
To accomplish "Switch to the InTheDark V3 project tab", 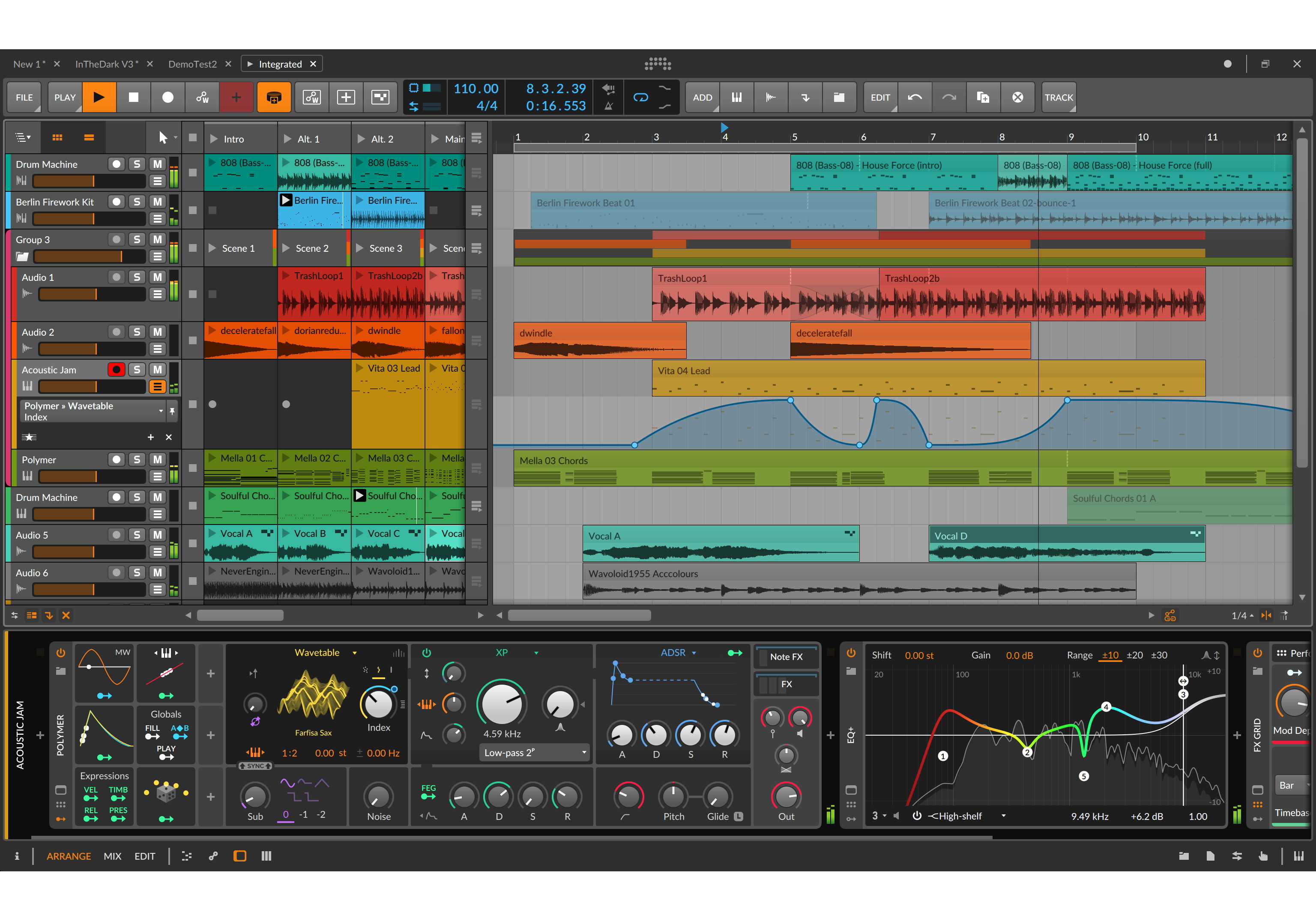I will coord(107,64).
